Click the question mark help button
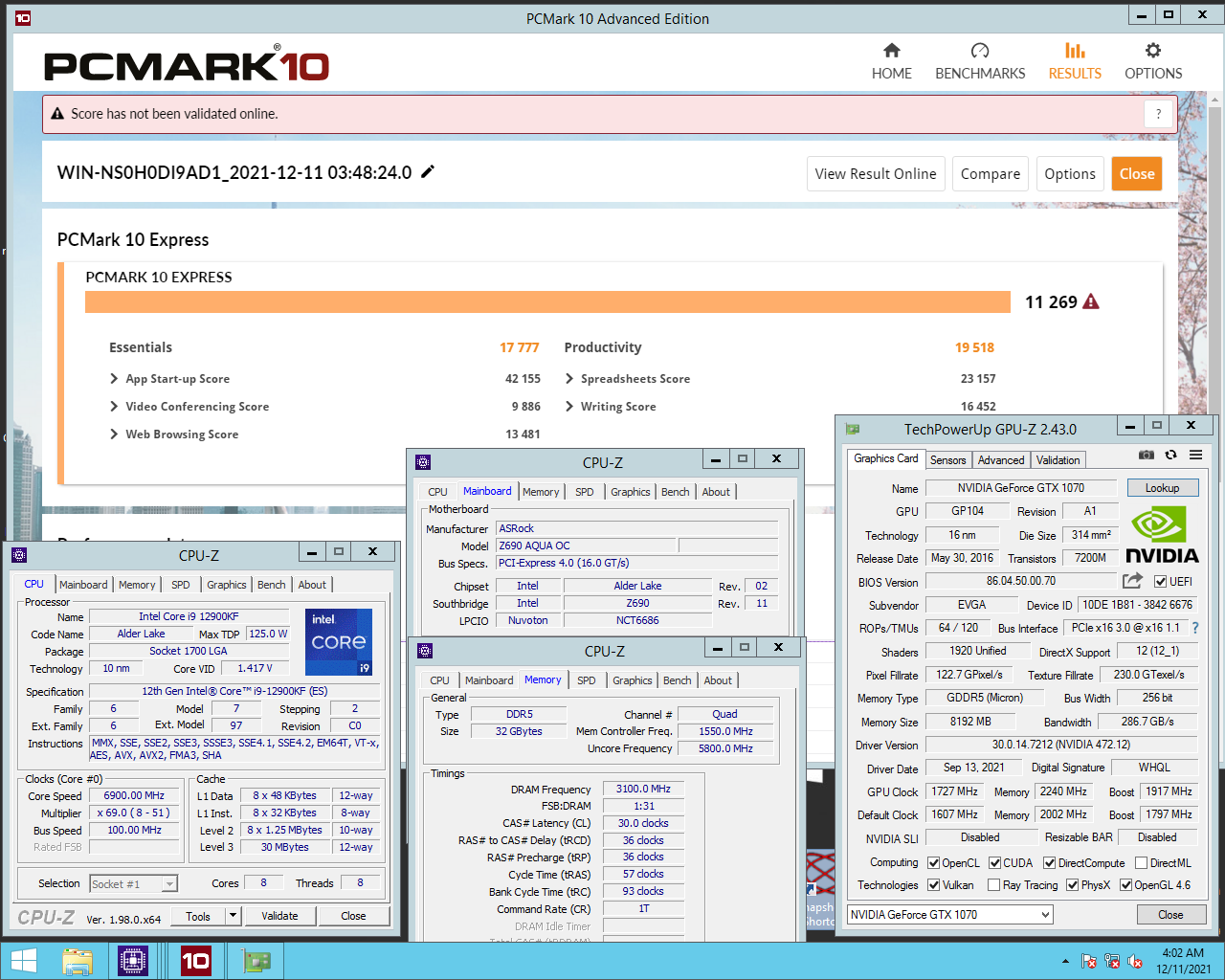The width and height of the screenshot is (1225, 980). (x=1158, y=114)
